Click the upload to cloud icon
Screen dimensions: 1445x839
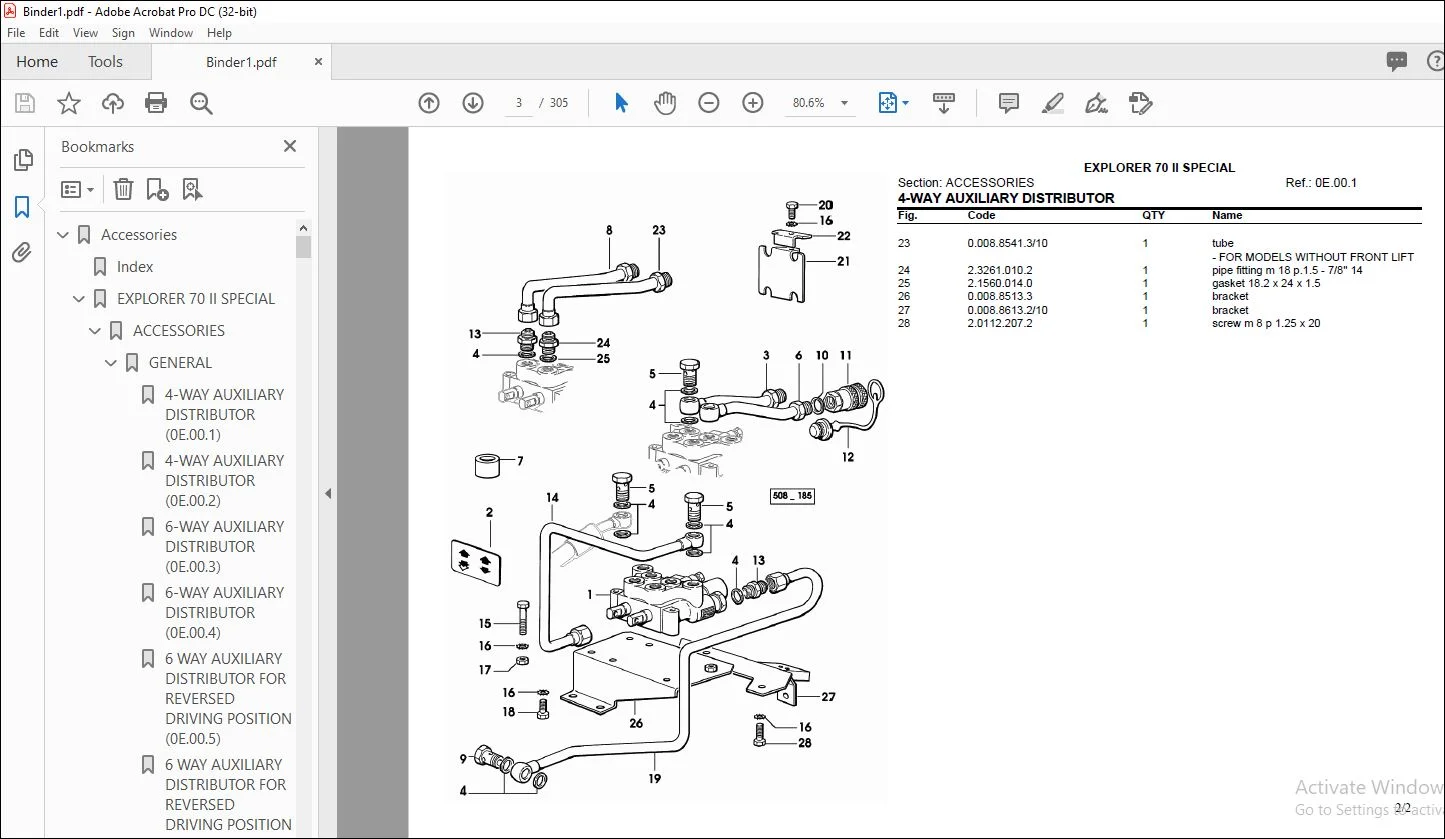(113, 103)
